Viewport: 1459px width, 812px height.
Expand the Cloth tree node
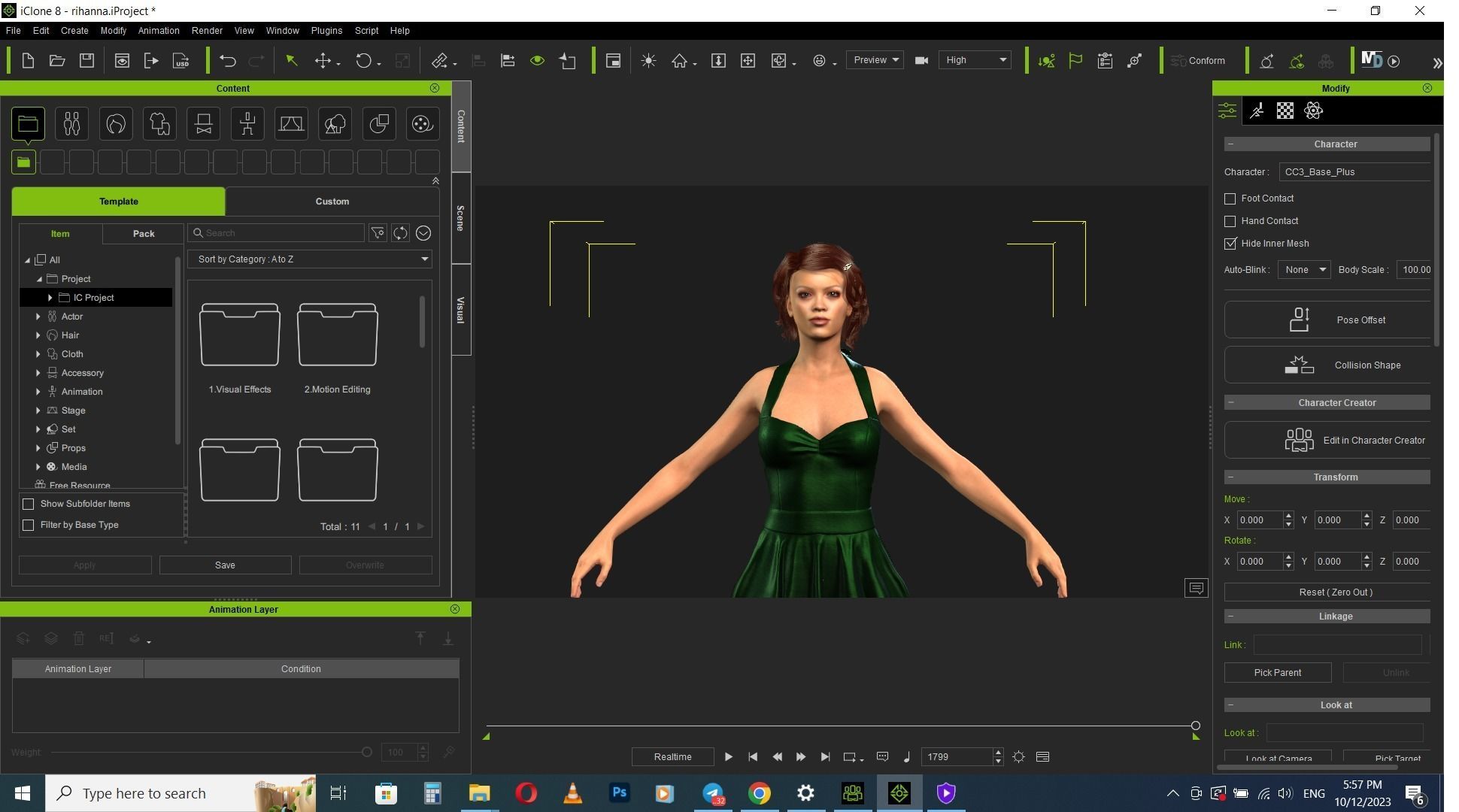click(x=38, y=354)
